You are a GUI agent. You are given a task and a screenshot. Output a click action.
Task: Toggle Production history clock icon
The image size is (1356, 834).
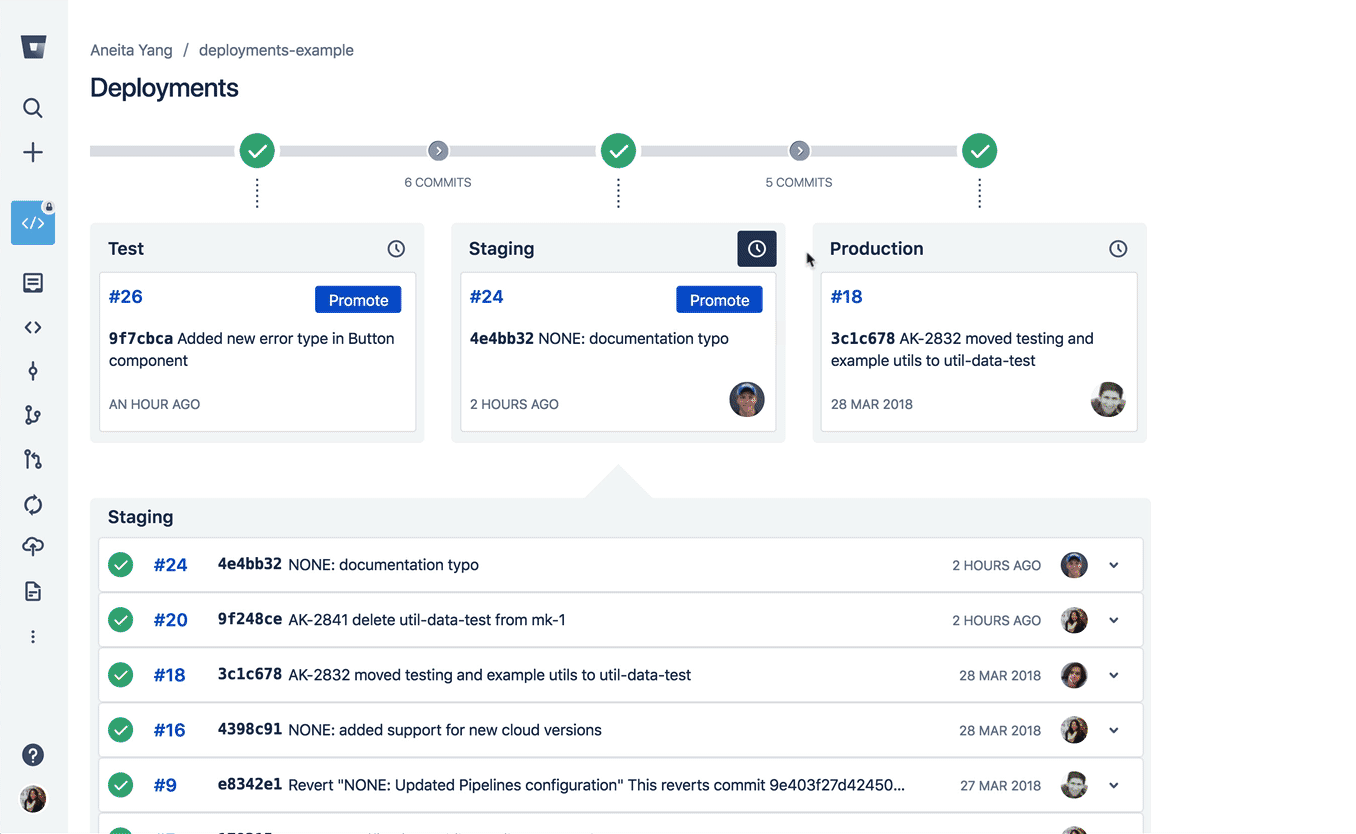click(x=1118, y=249)
